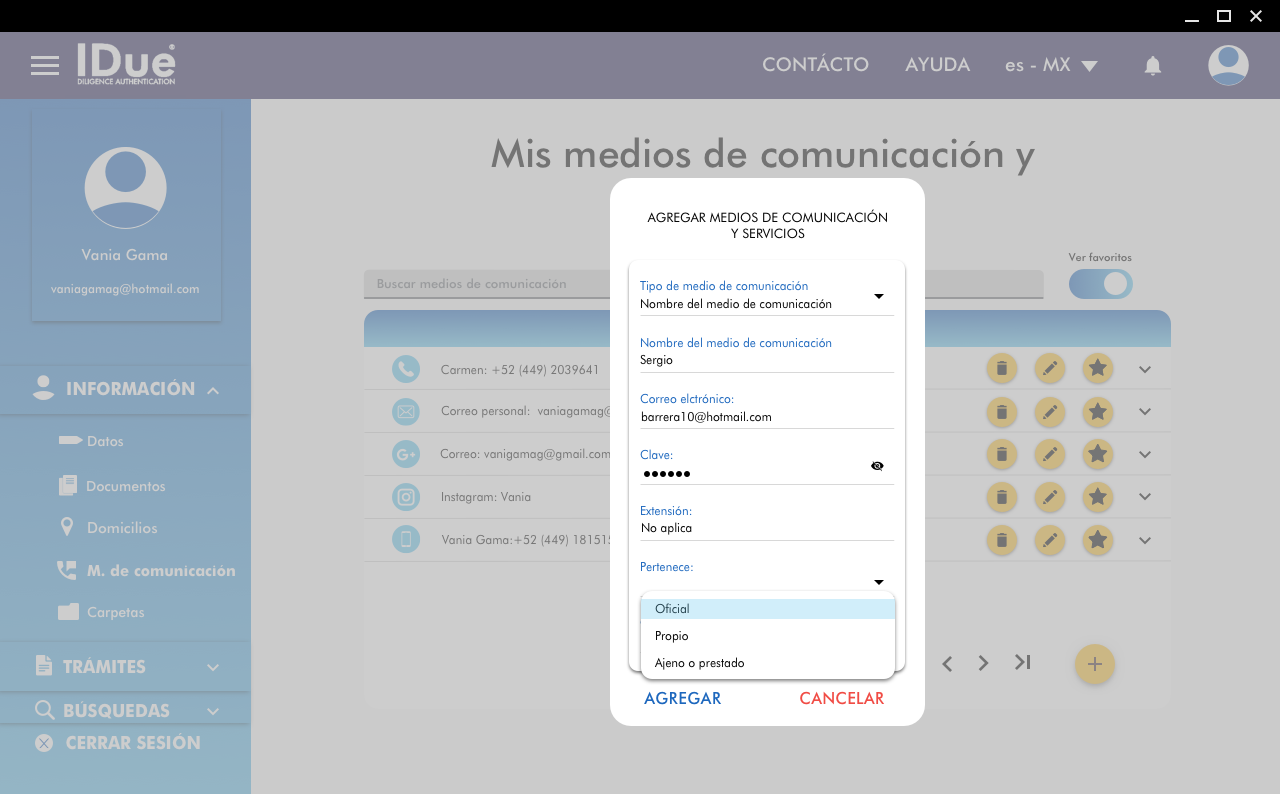This screenshot has height=794, width=1280.
Task: Delete the Carmen phone entry
Action: click(x=1001, y=369)
